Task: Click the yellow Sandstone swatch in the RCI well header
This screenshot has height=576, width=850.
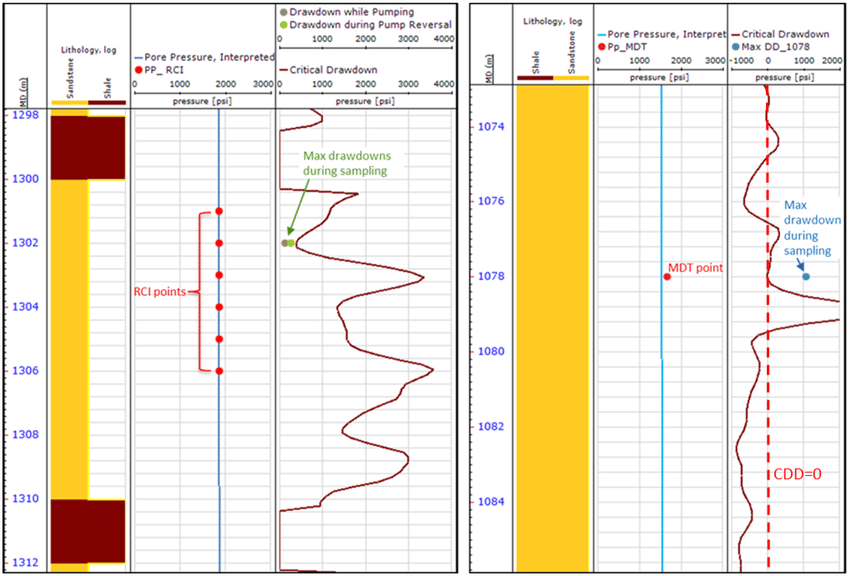Action: coord(68,102)
